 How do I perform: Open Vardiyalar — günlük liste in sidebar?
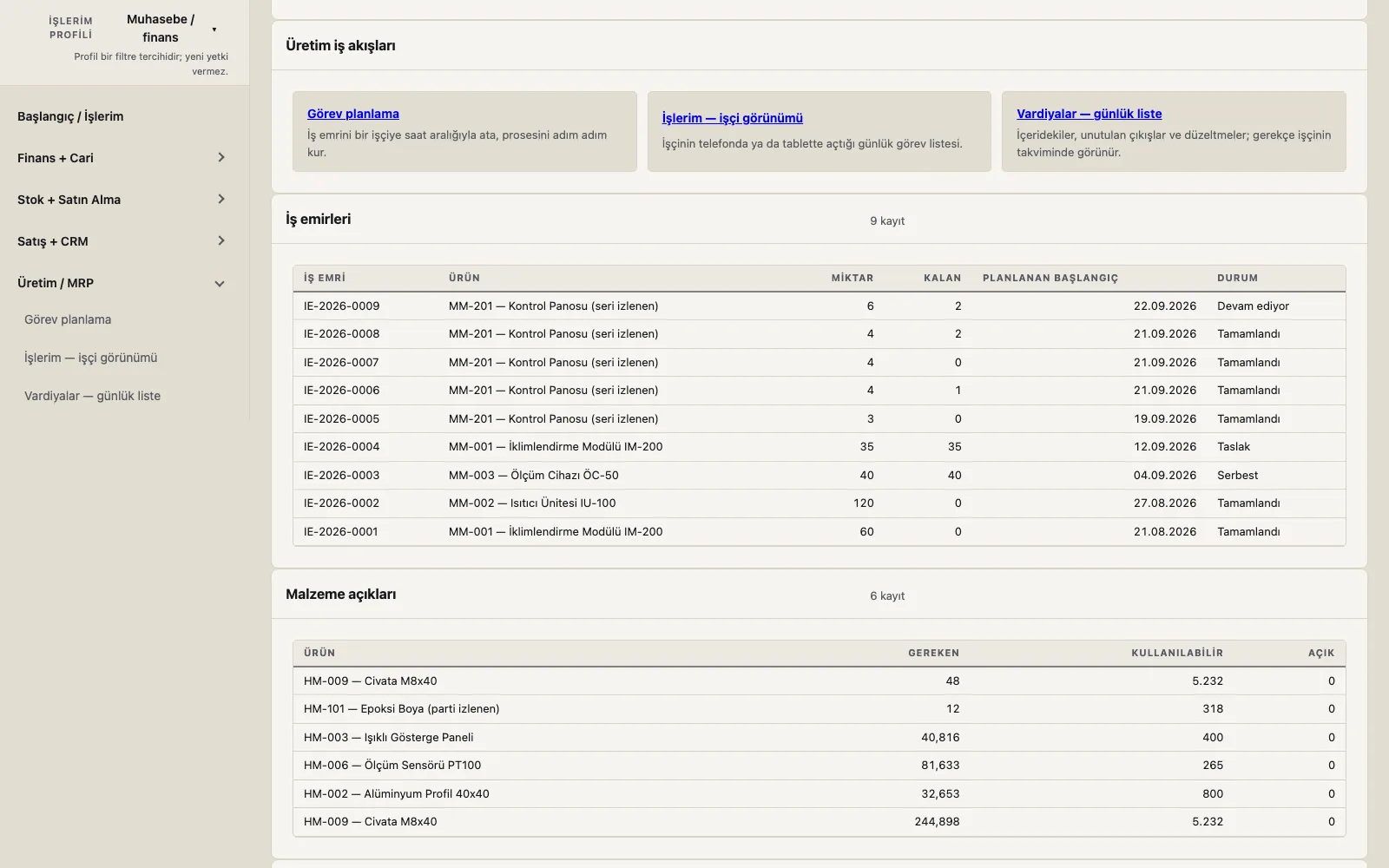pos(92,396)
